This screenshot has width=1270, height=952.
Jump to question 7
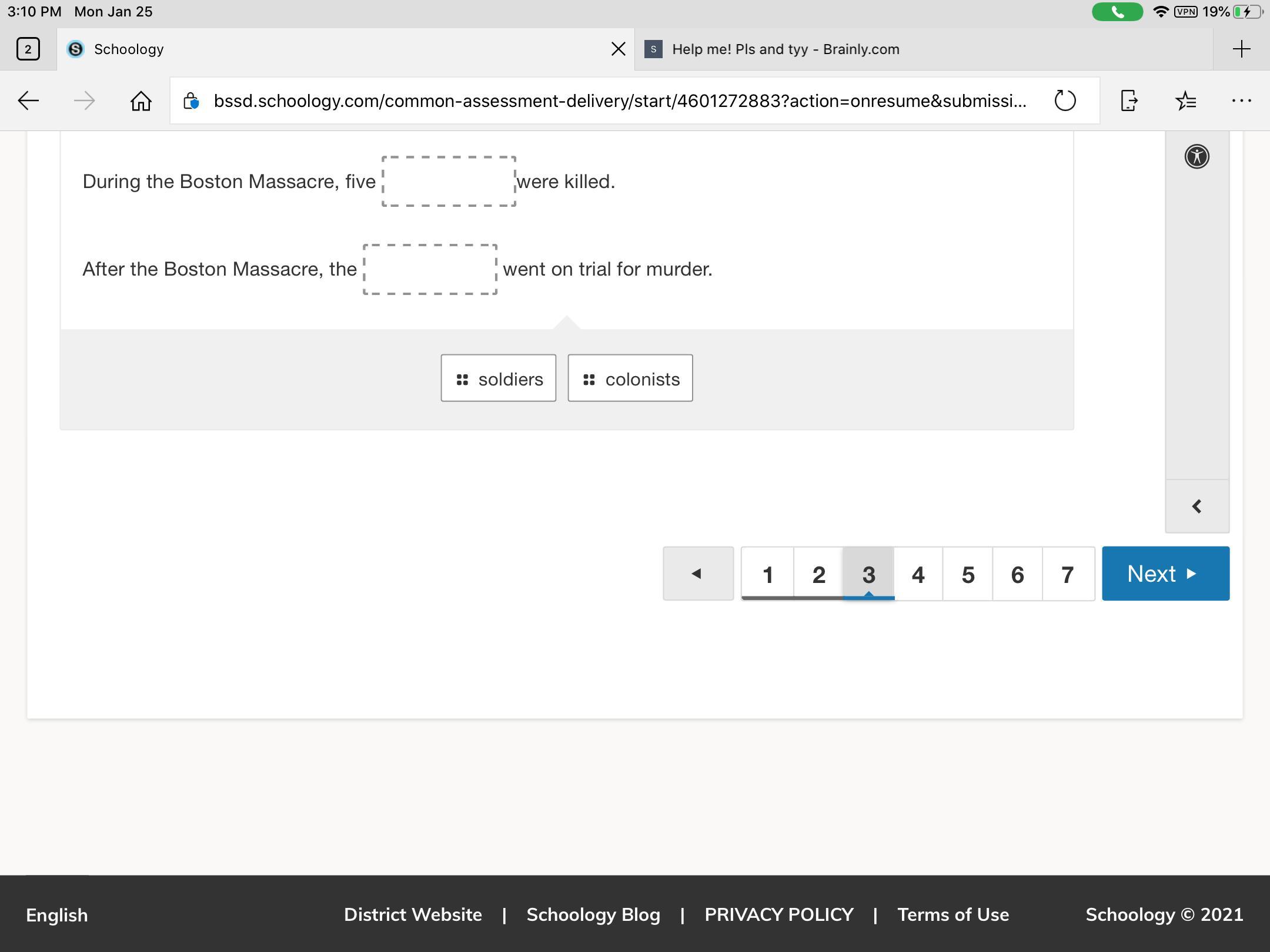(1068, 574)
